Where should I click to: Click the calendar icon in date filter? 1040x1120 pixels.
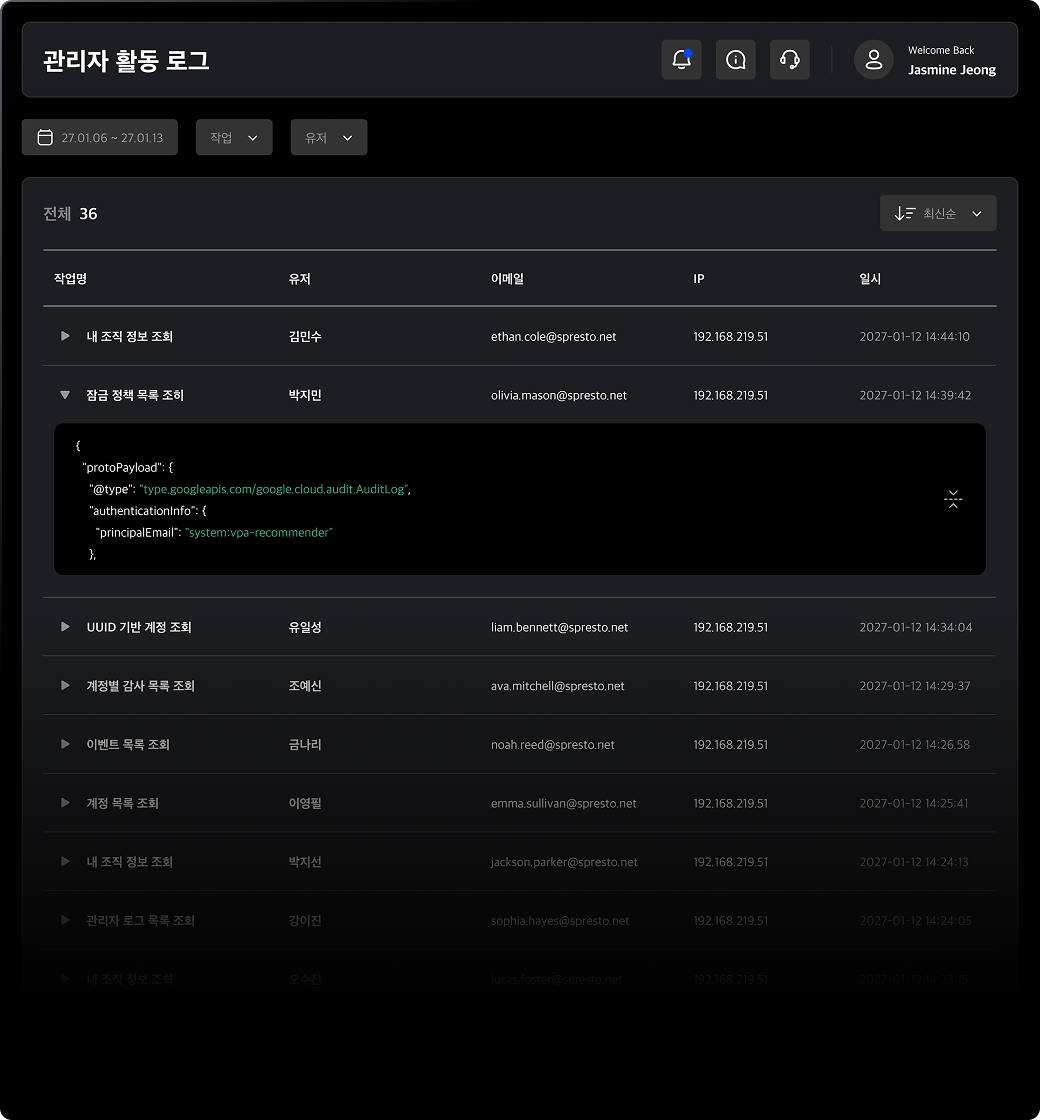[x=45, y=137]
